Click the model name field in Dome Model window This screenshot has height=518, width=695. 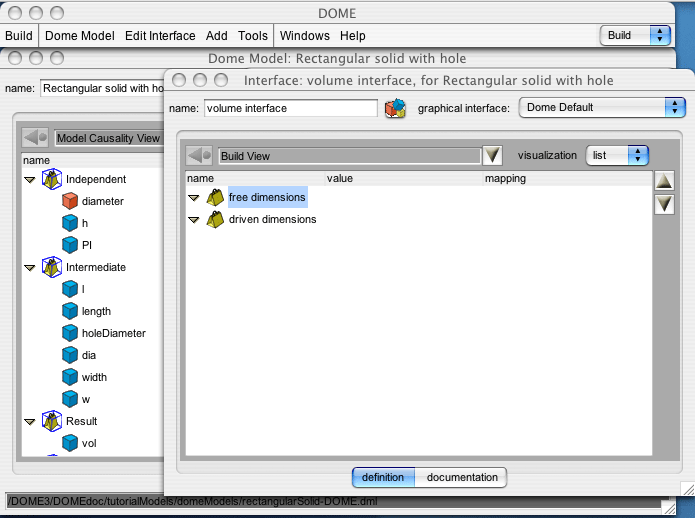click(x=102, y=88)
